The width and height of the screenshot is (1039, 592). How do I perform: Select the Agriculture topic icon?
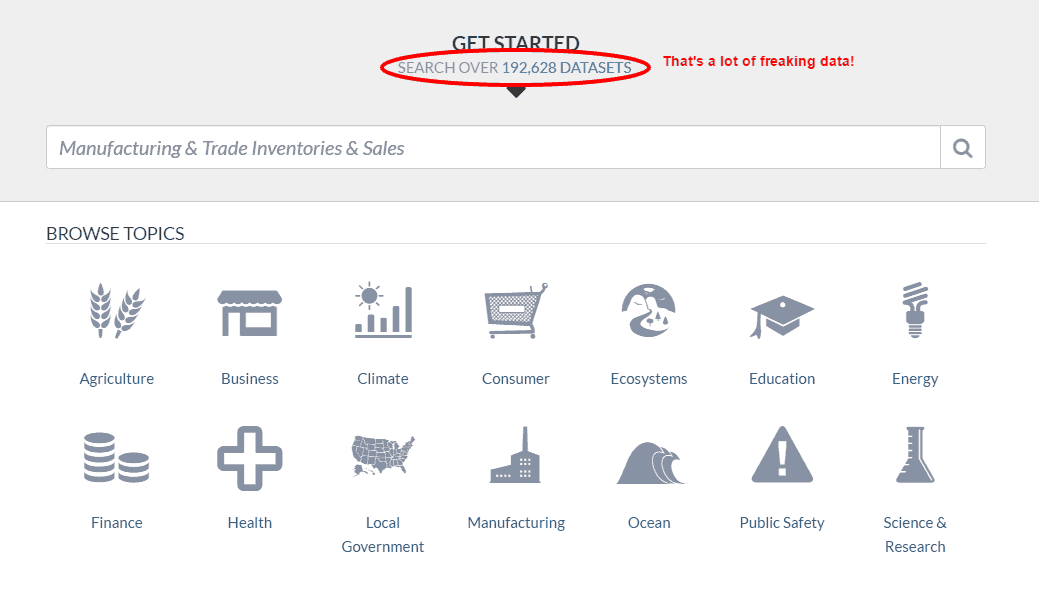tap(116, 310)
